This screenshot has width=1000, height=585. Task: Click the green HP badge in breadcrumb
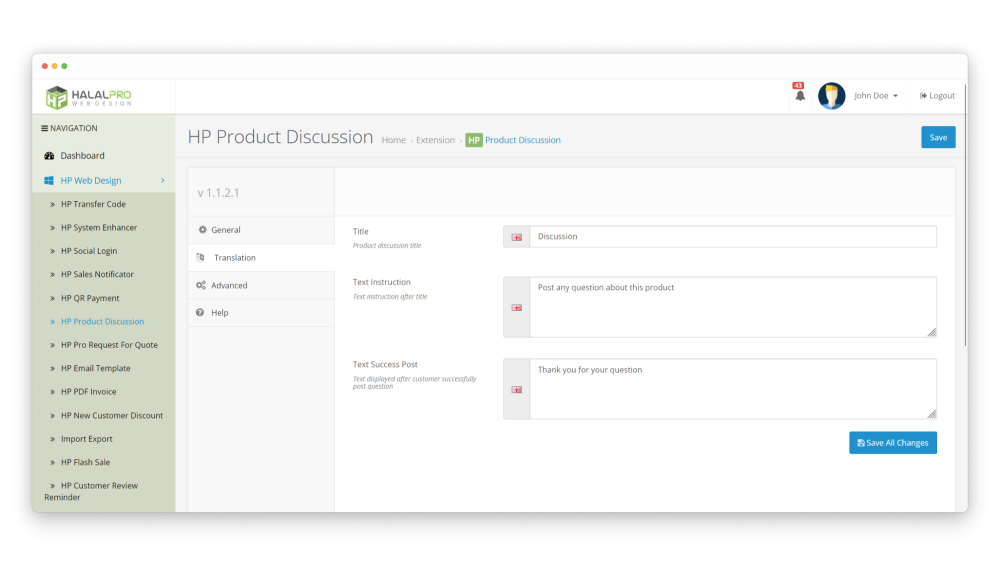pos(474,141)
